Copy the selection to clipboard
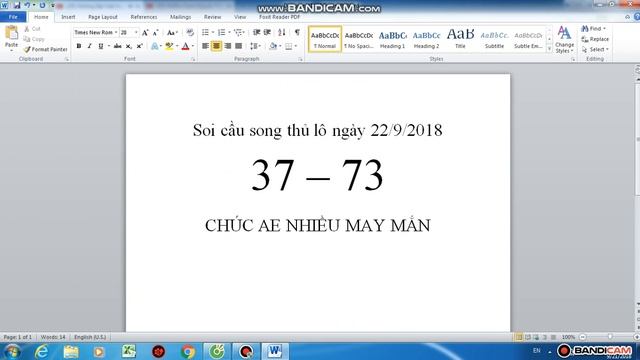This screenshot has height=360, width=640. [34, 39]
